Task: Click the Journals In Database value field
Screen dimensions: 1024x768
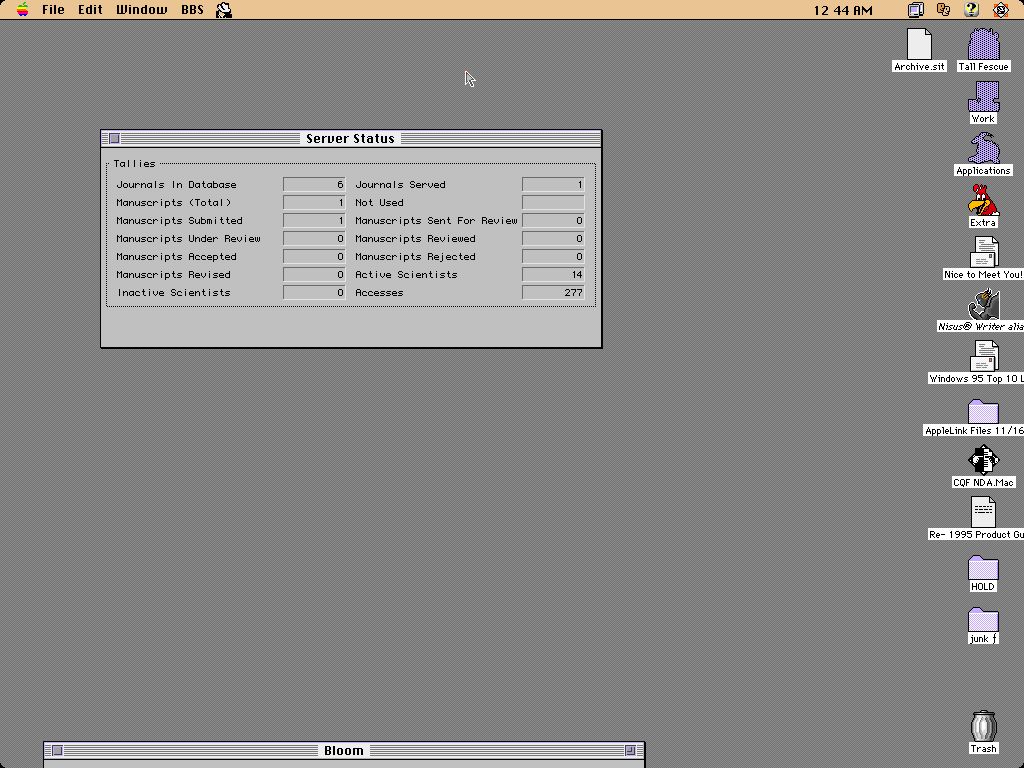Action: [x=314, y=185]
